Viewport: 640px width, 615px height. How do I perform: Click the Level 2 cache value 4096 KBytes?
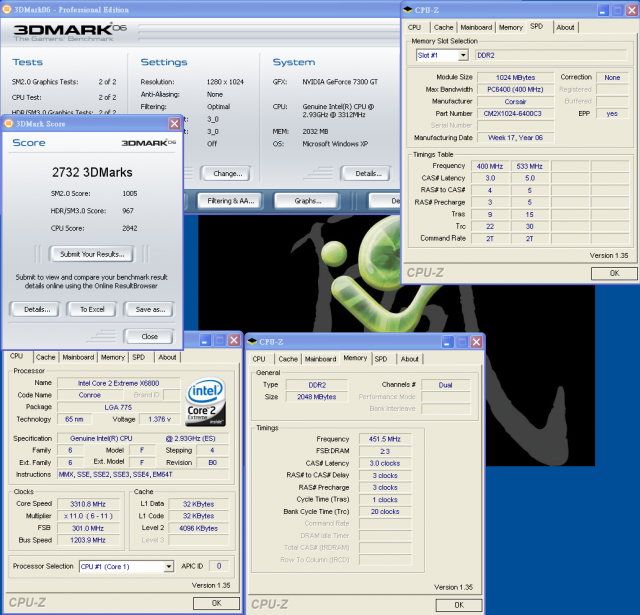[x=199, y=528]
